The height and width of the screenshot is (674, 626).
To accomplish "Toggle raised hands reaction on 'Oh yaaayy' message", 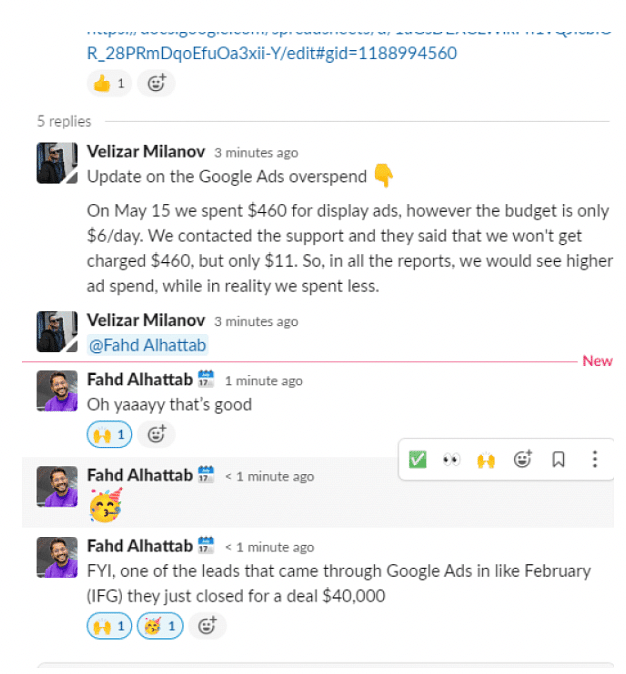I will (x=109, y=434).
